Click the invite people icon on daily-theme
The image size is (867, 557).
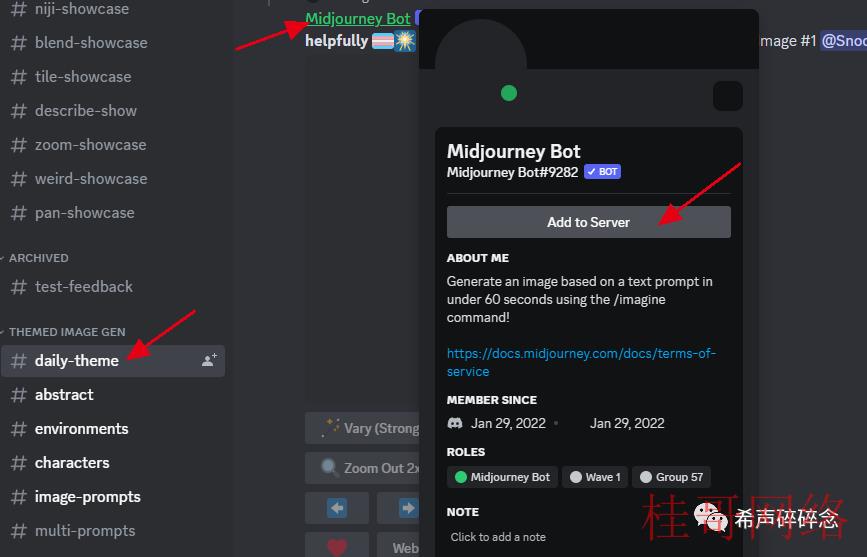[x=209, y=361]
